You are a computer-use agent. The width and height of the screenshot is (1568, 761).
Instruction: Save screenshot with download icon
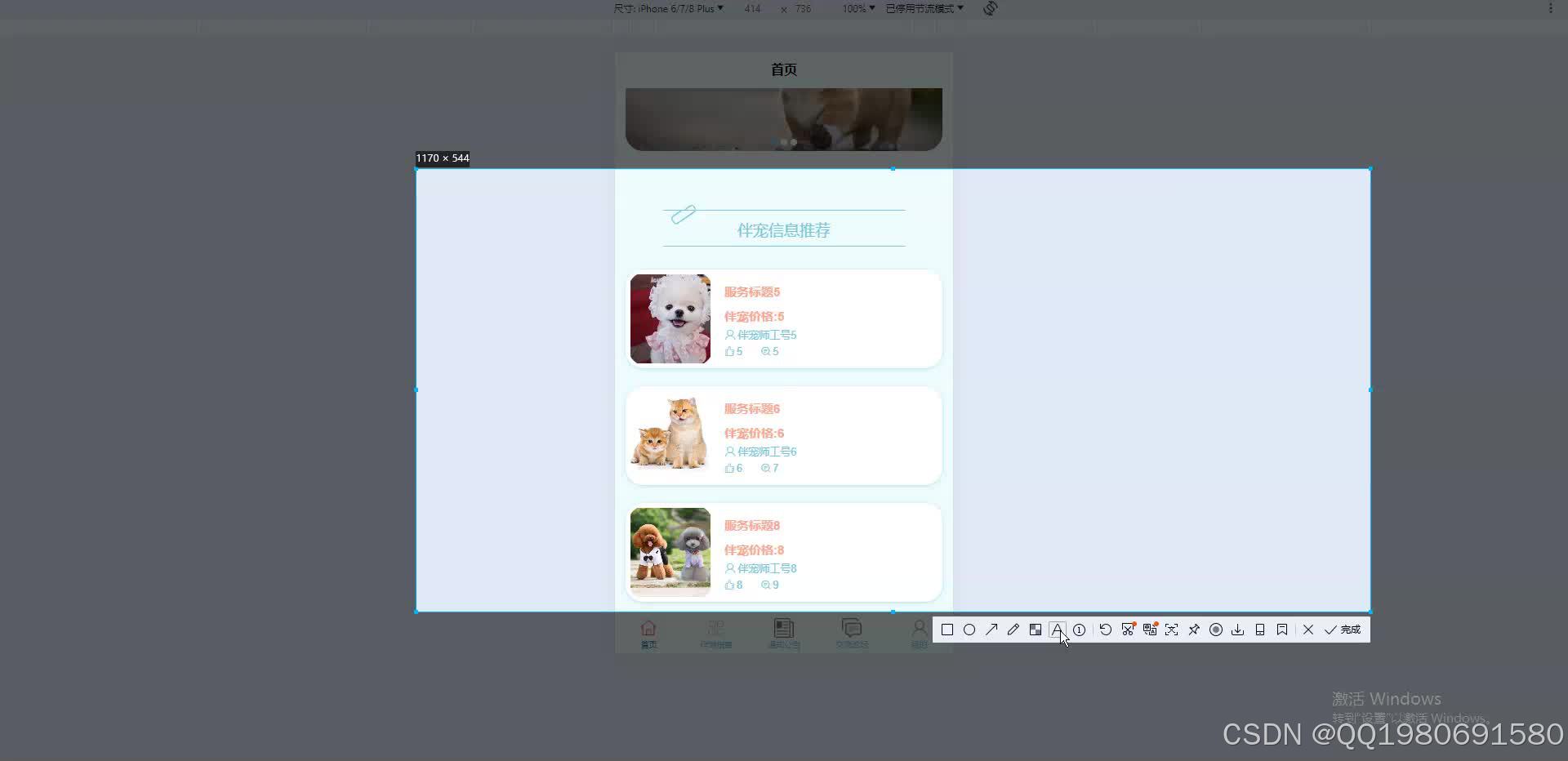point(1238,630)
